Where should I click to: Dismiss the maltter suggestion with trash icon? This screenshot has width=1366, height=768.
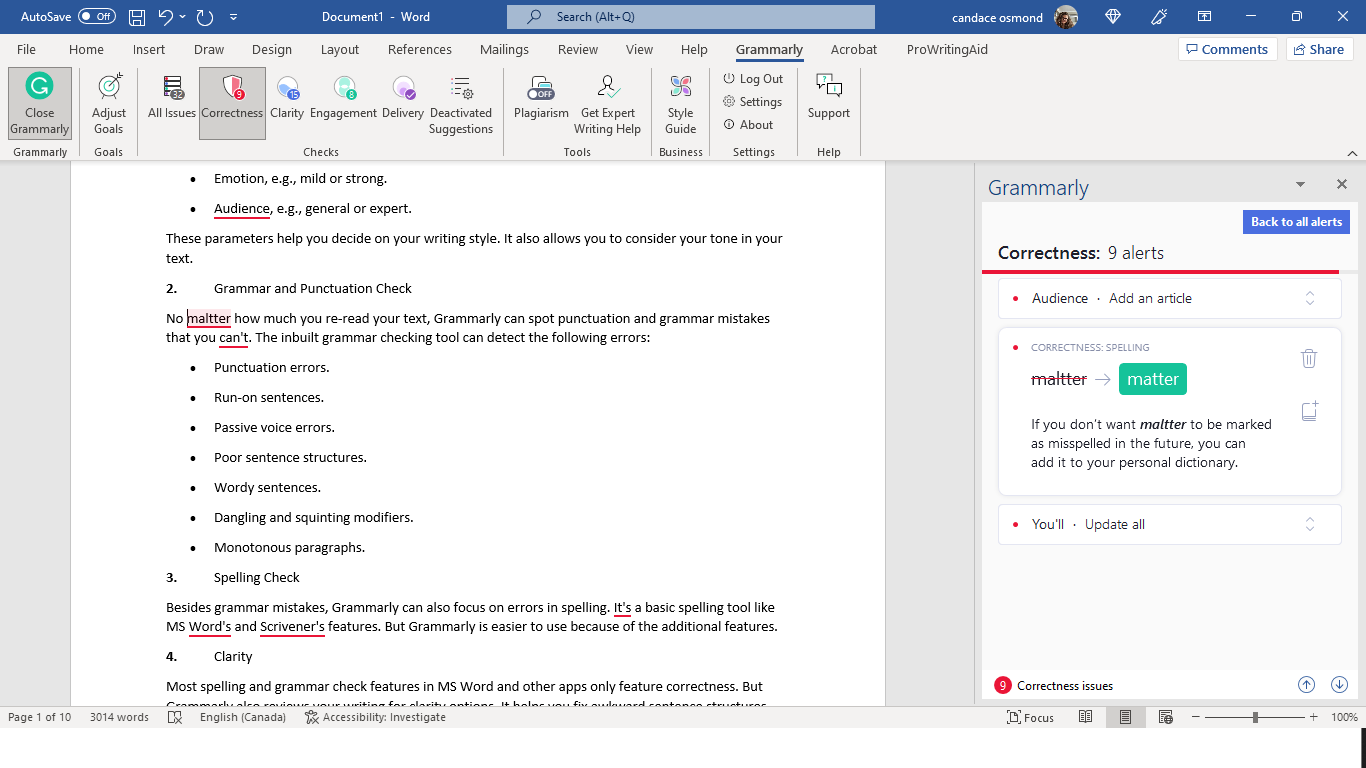tap(1309, 358)
